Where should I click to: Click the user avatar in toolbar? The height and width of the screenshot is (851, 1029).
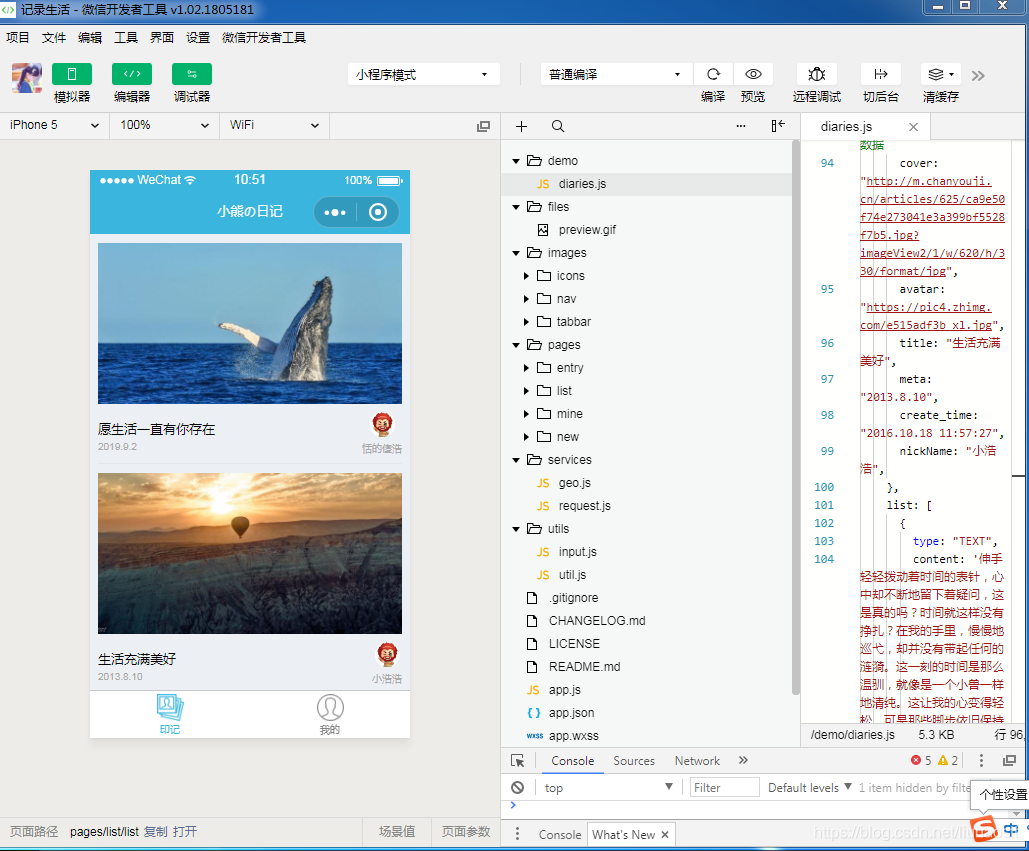click(x=26, y=78)
